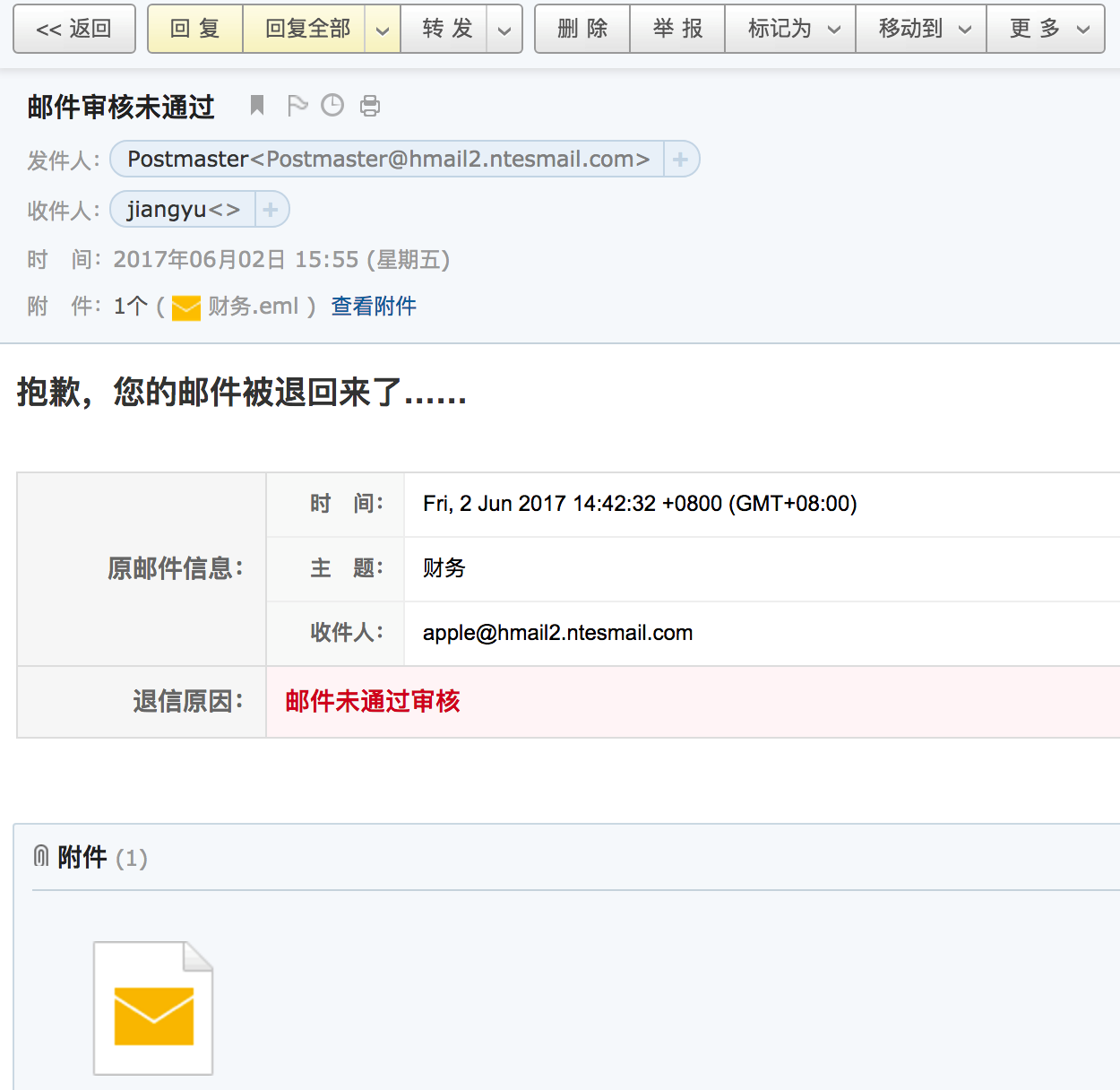Go back using the << 返回 button
1120x1090 pixels.
point(74,29)
